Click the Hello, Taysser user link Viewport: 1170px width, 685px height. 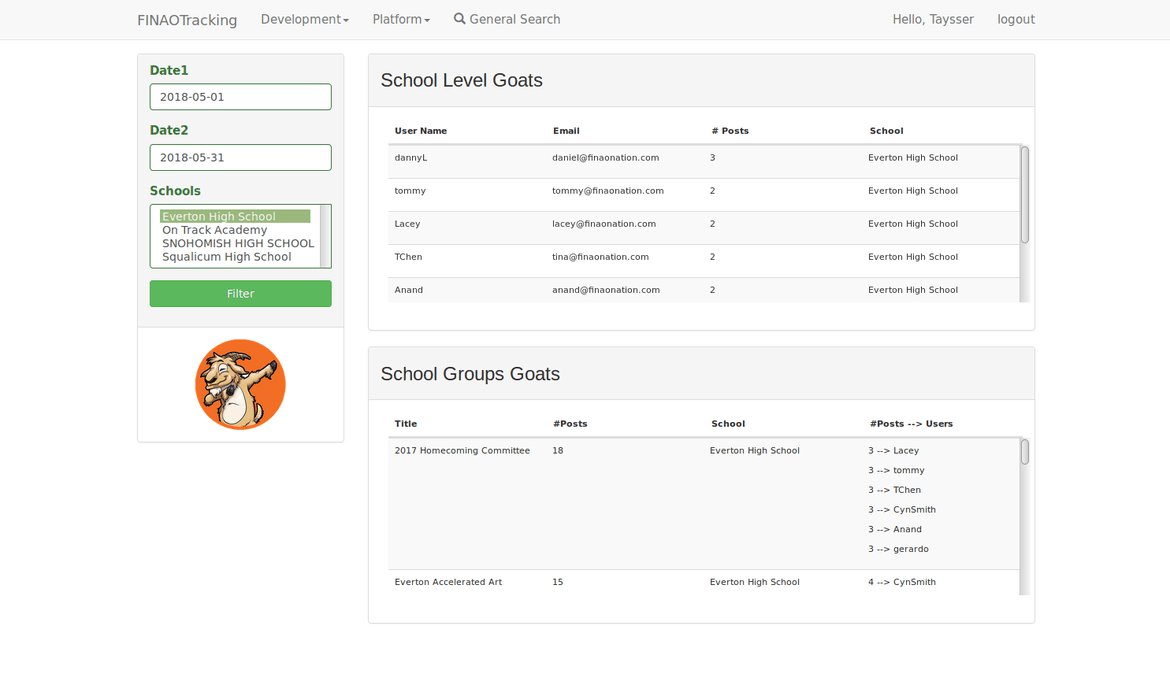933,19
